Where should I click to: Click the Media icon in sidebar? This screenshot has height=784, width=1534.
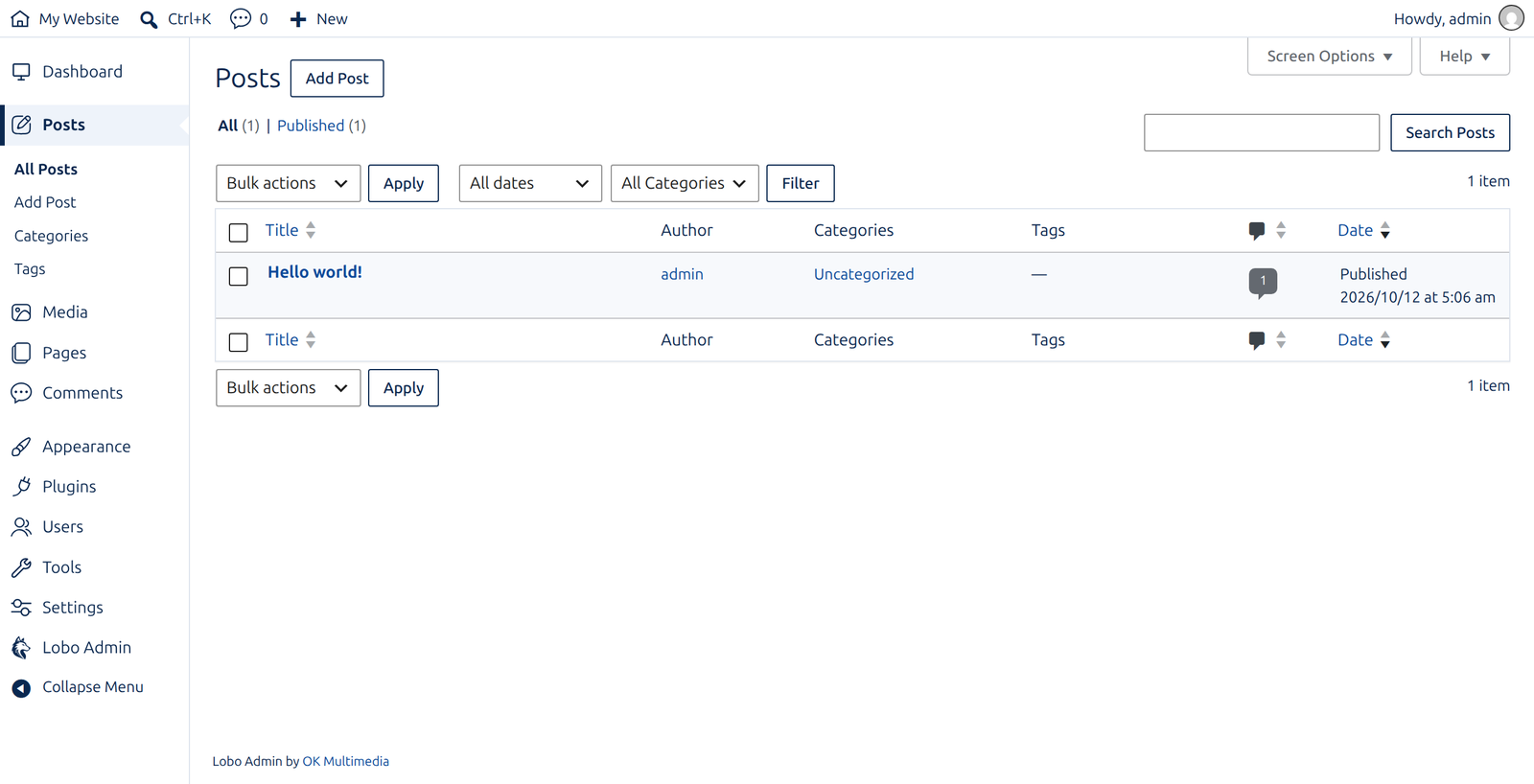[21, 312]
